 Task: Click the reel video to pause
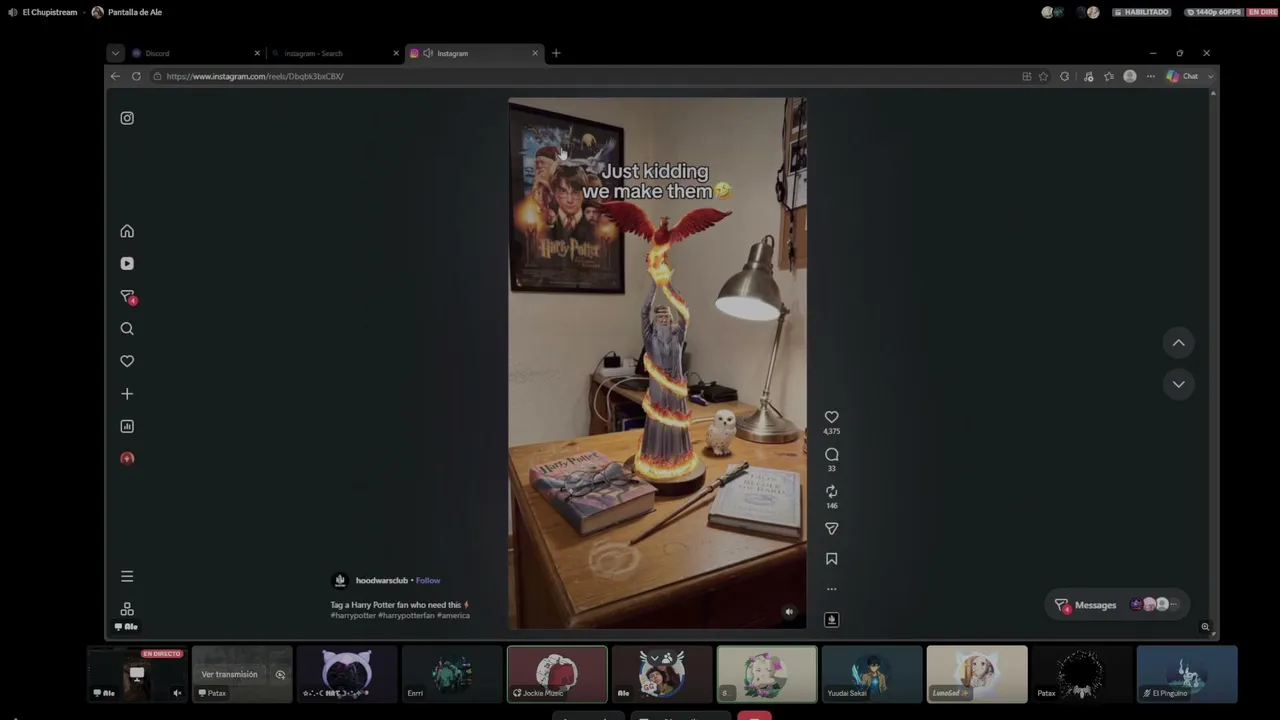click(657, 363)
